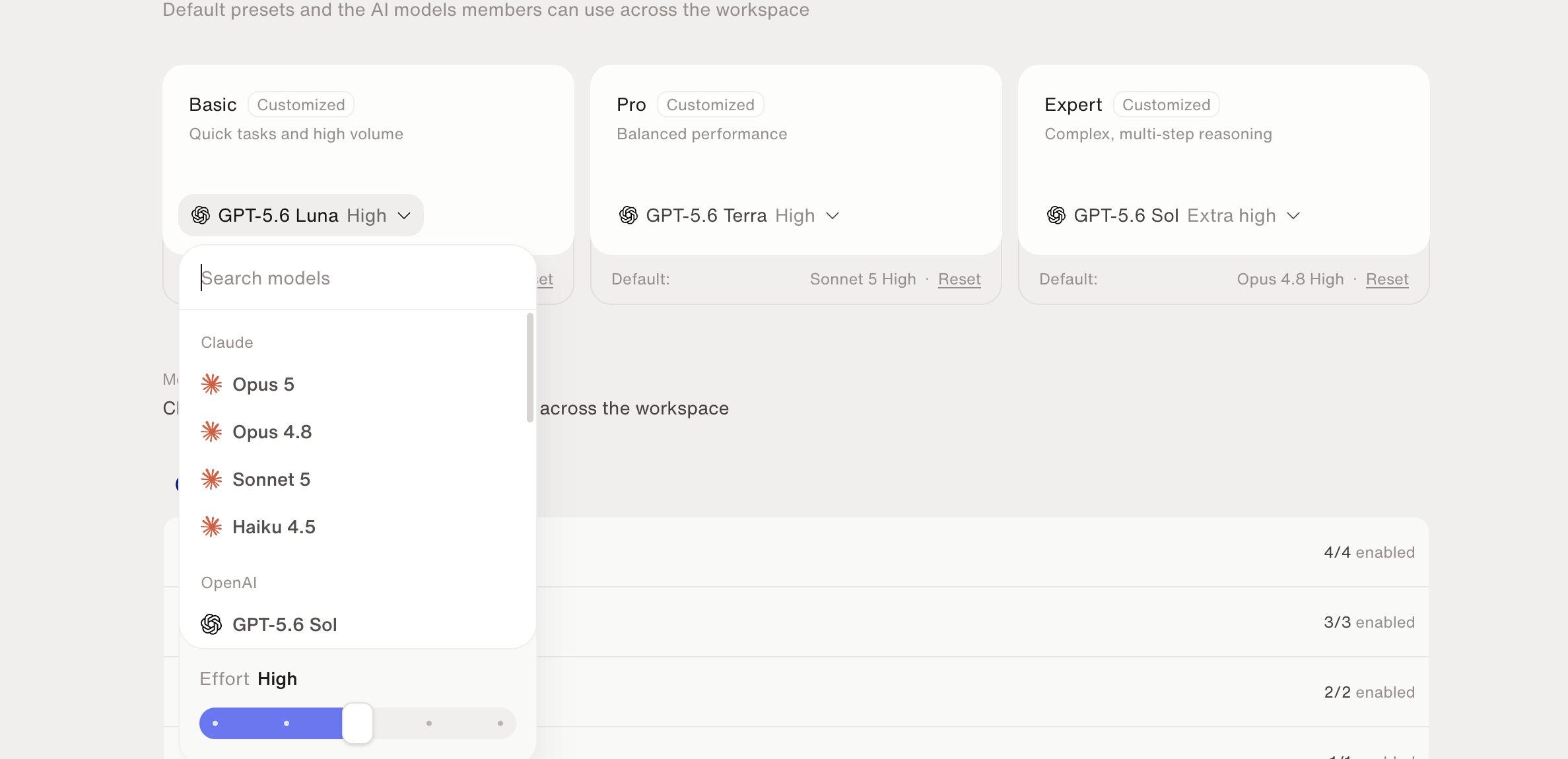Click the Opus 4.8 High default text
Image resolution: width=1568 pixels, height=759 pixels.
1290,279
